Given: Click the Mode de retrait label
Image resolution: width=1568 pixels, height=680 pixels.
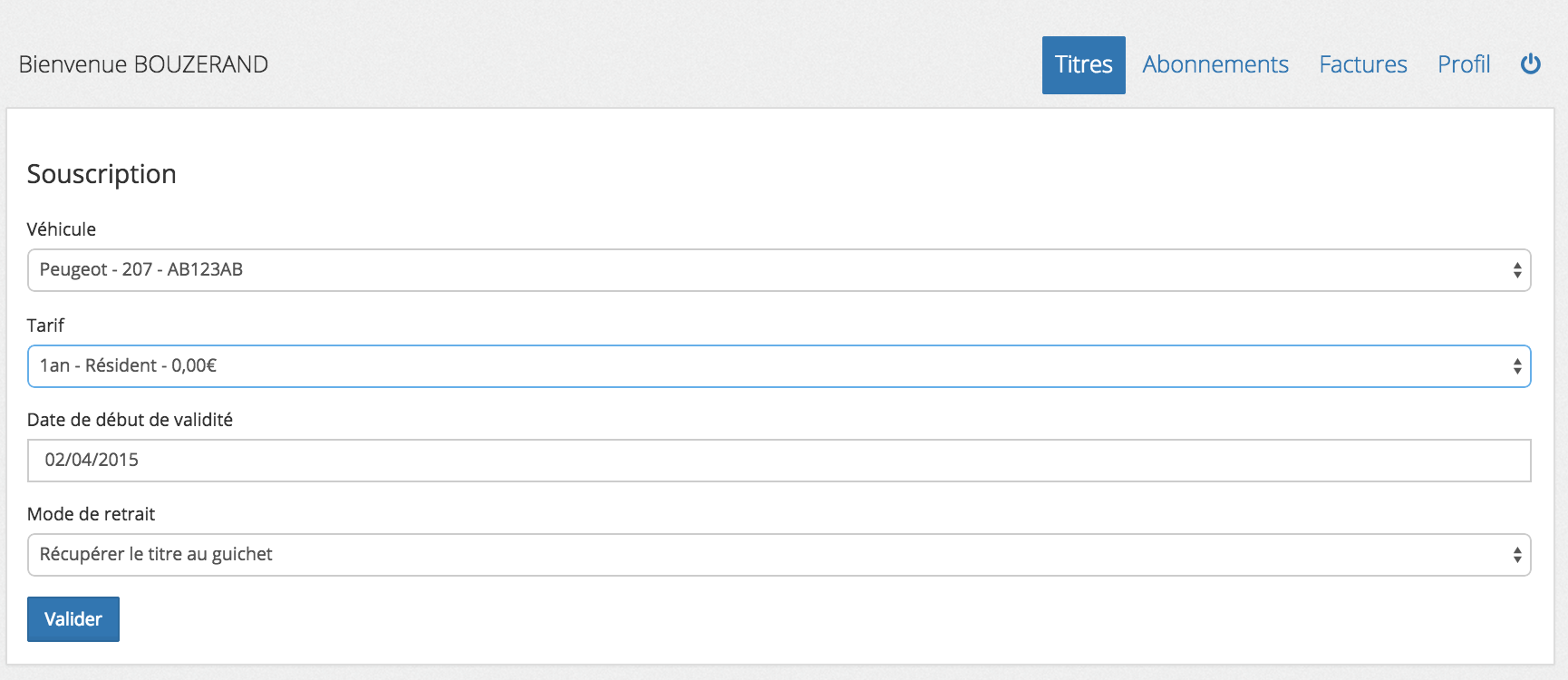Looking at the screenshot, I should tap(91, 514).
